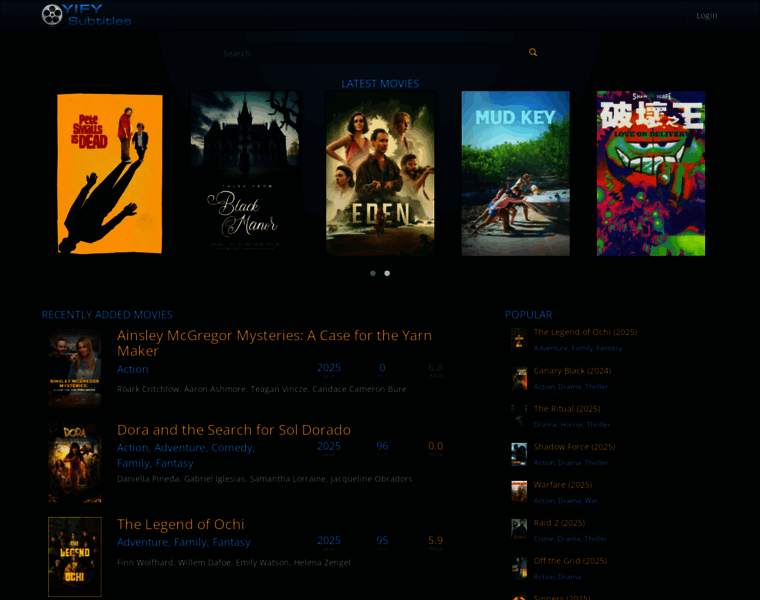Open popular item Raid 2 (2025)
Screen dimensions: 760x600
pos(559,523)
